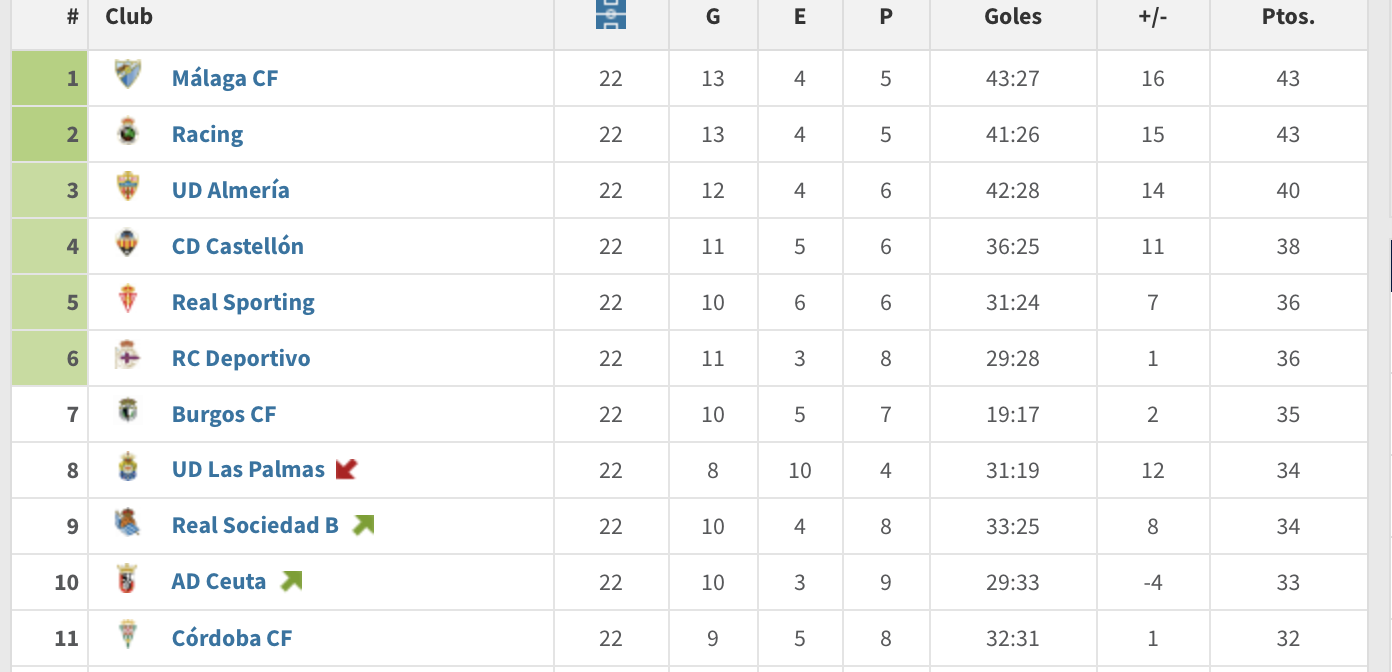Click the red falling arrow beside UD Las Palmas
The width and height of the screenshot is (1392, 672).
[x=345, y=468]
